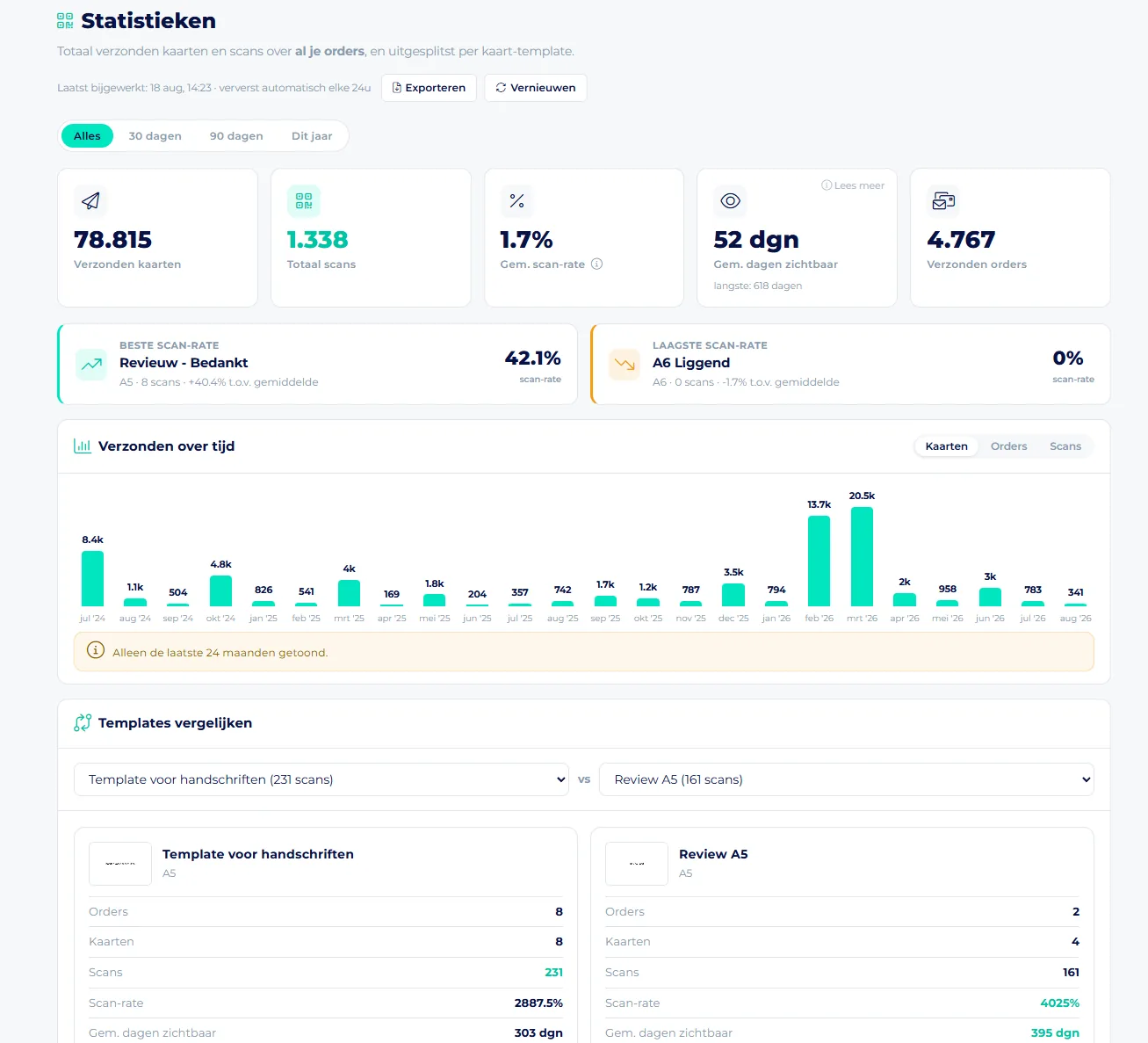Open the Review A5 template dropdown
Screen dimensions: 1148x1043
[847, 779]
